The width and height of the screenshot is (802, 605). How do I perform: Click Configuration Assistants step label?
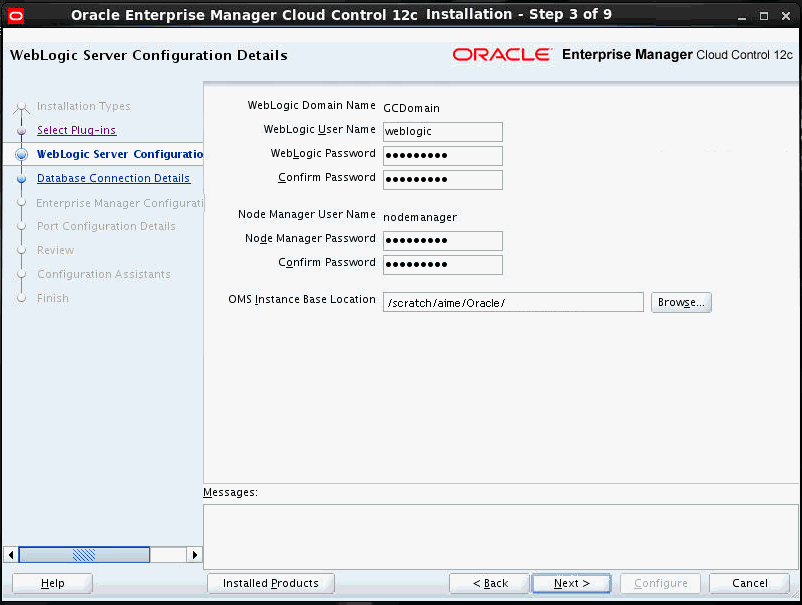(x=104, y=274)
